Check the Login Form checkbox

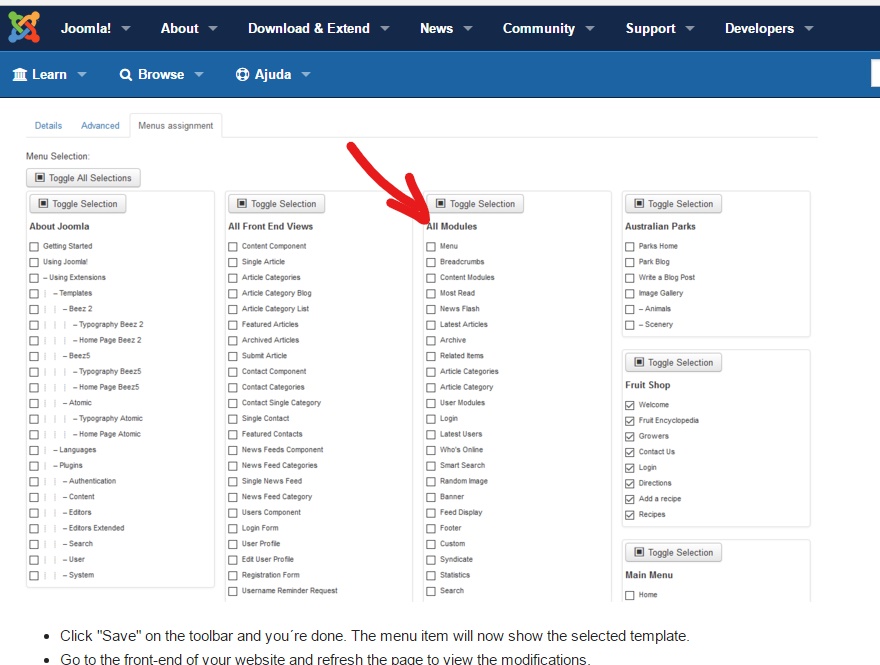click(233, 529)
